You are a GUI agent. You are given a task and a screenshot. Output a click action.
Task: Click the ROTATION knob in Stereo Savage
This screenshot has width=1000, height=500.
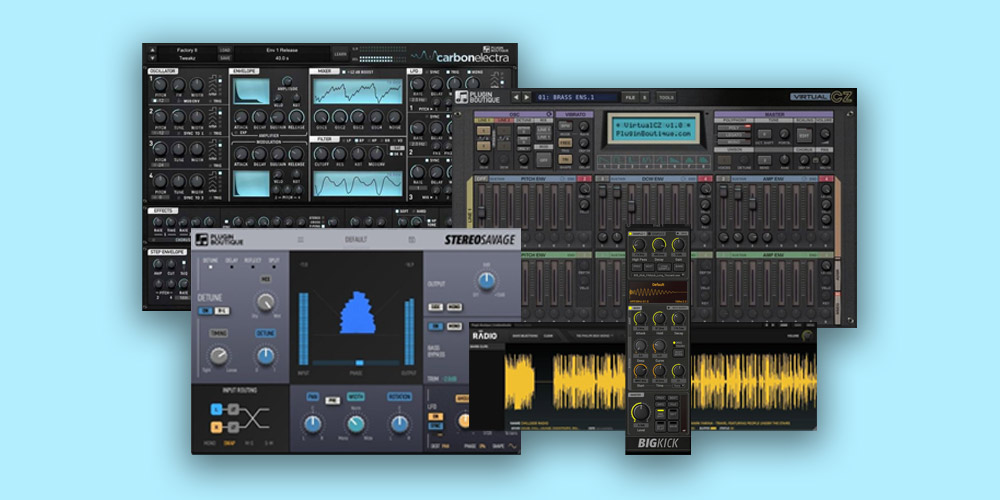coord(399,423)
